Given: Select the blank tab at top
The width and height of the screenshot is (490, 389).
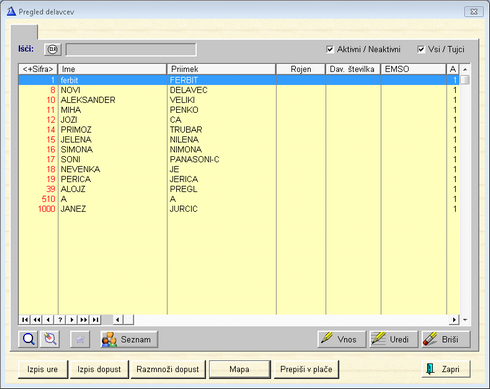Looking at the screenshot, I should (x=24, y=32).
